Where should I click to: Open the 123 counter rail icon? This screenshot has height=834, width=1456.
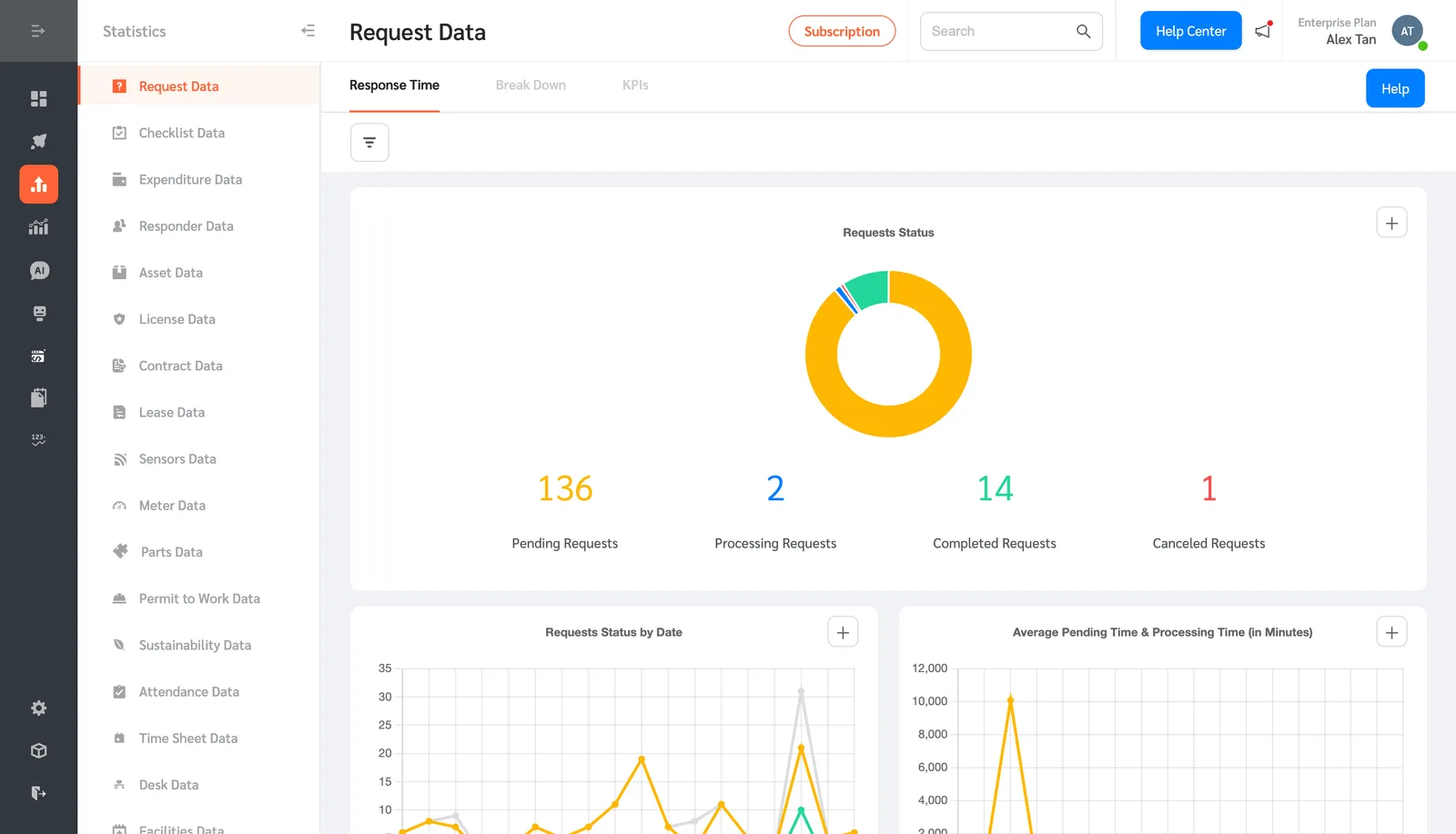tap(38, 439)
